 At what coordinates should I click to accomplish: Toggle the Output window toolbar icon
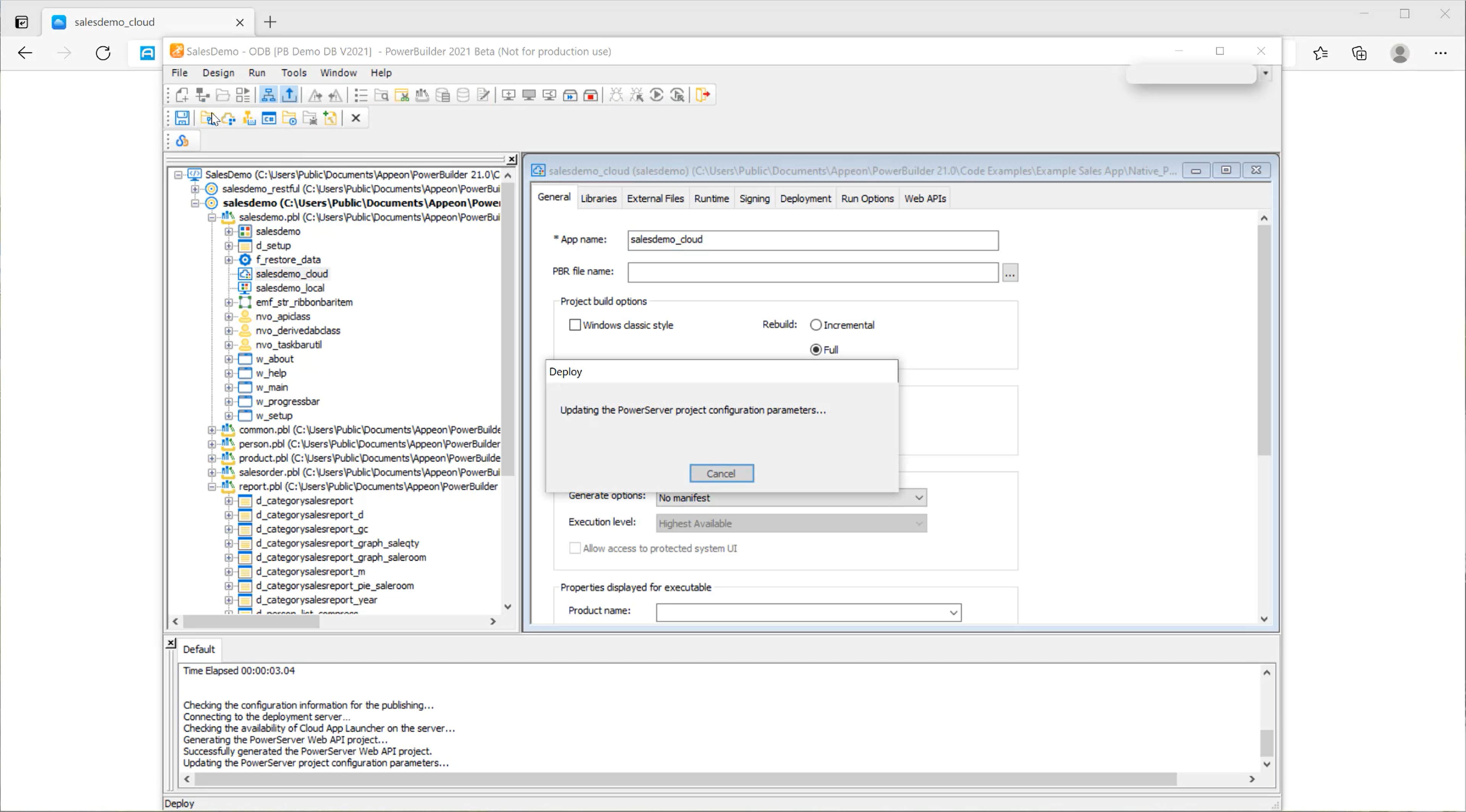(x=289, y=95)
